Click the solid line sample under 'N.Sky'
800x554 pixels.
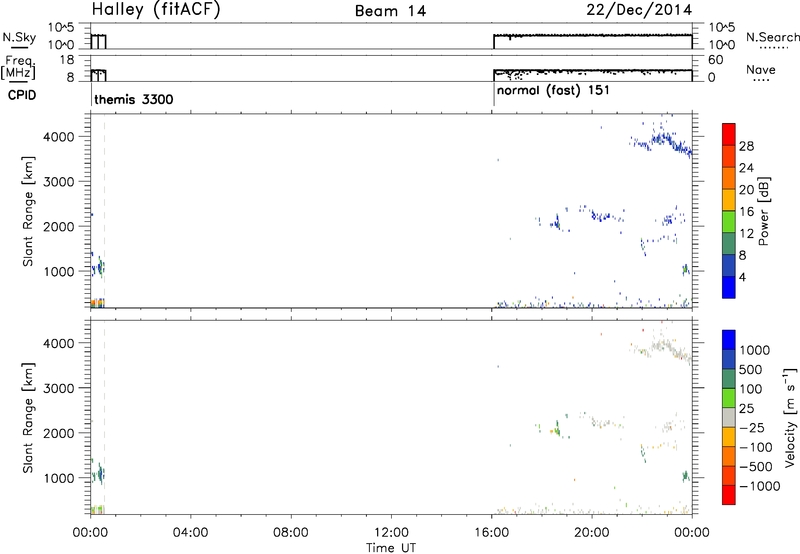[x=19, y=47]
